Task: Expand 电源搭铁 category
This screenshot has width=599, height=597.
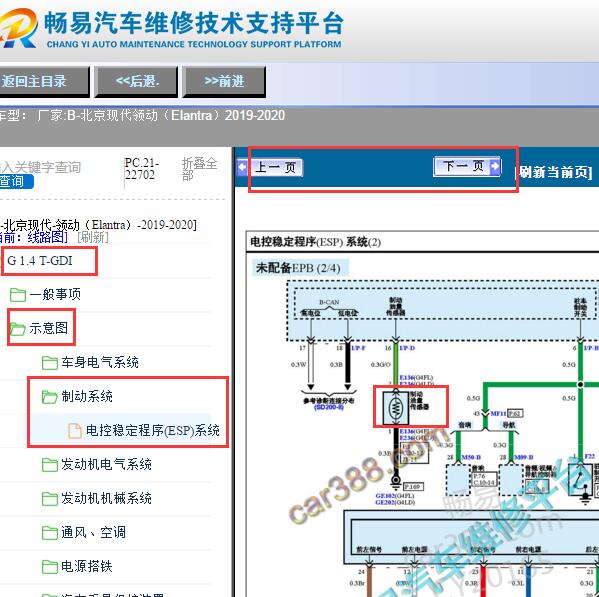Action: point(87,566)
